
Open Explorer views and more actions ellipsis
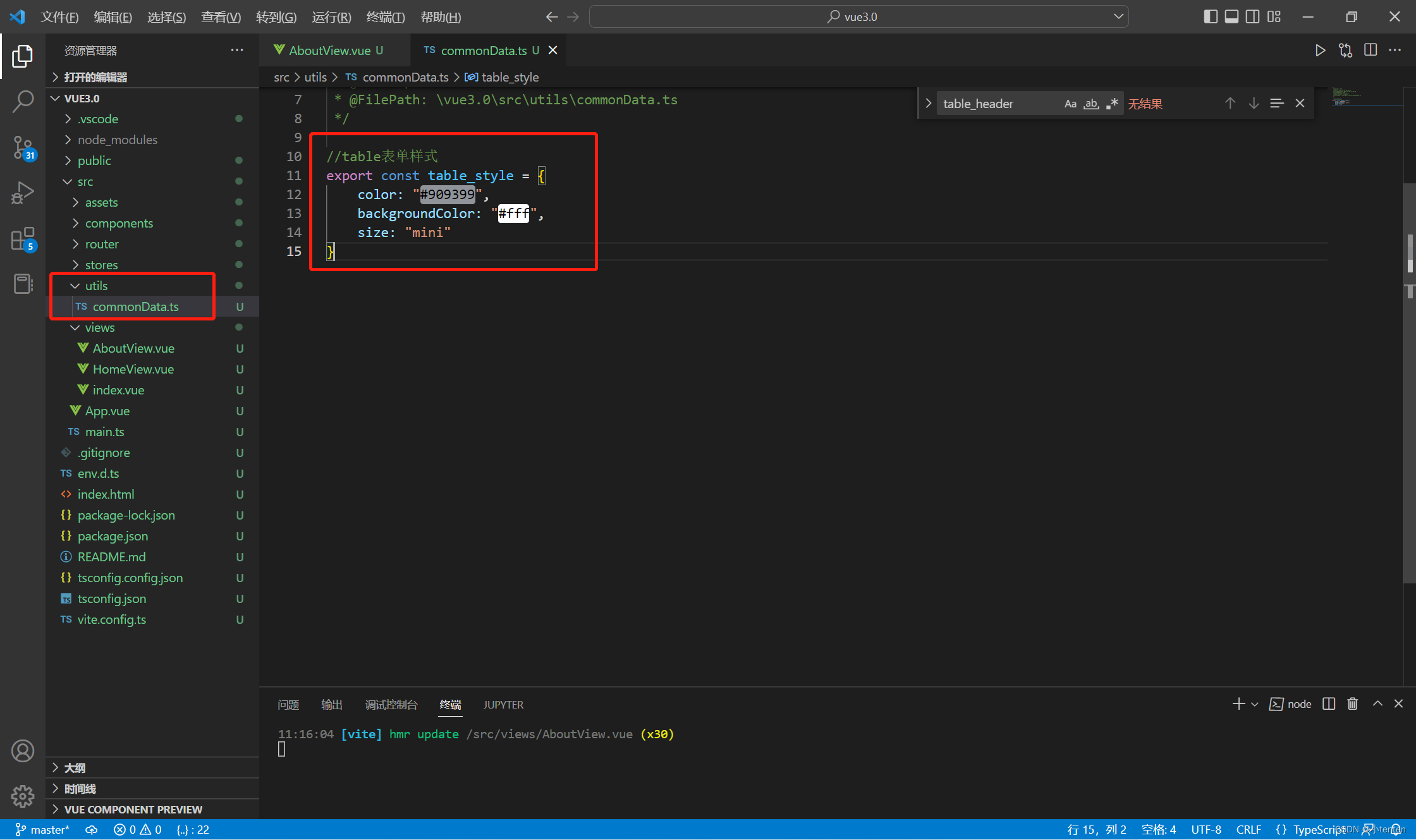coord(237,51)
